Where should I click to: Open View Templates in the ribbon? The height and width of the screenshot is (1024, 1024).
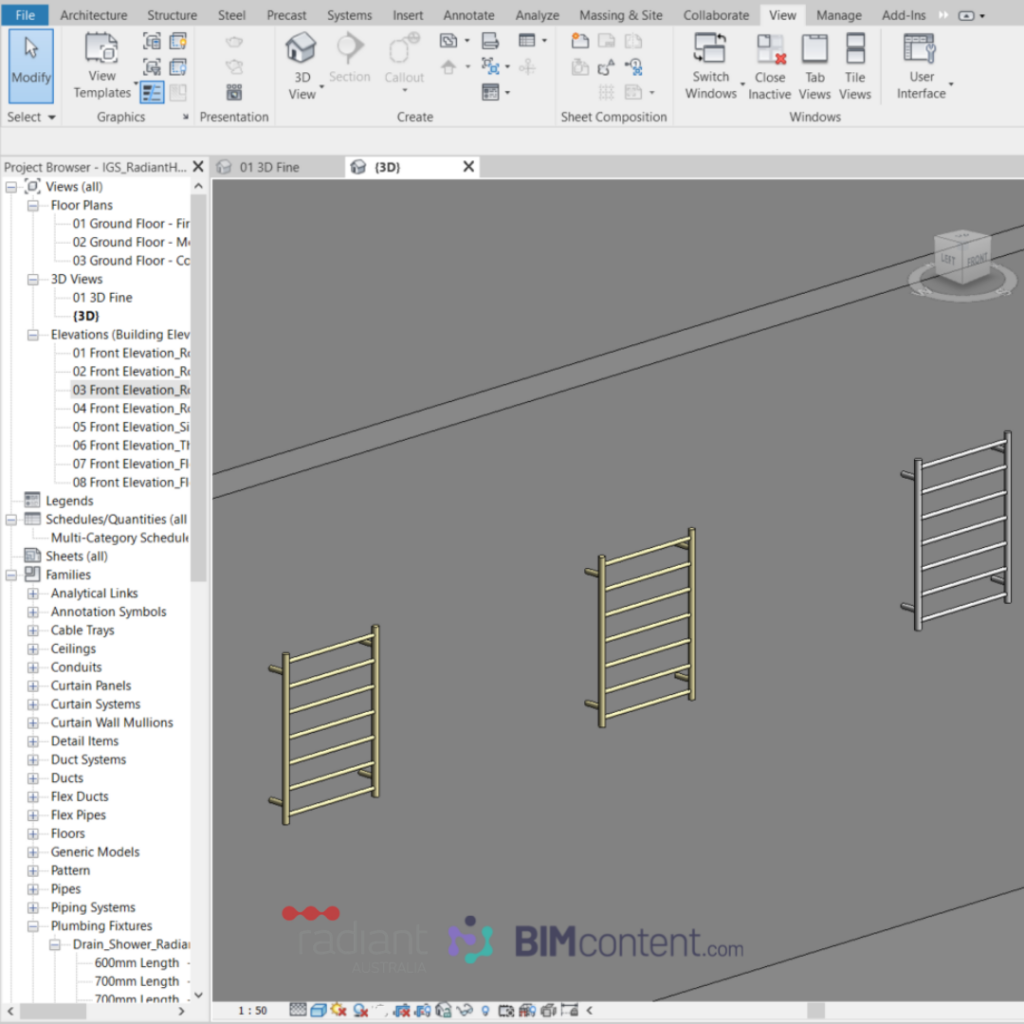[x=102, y=66]
